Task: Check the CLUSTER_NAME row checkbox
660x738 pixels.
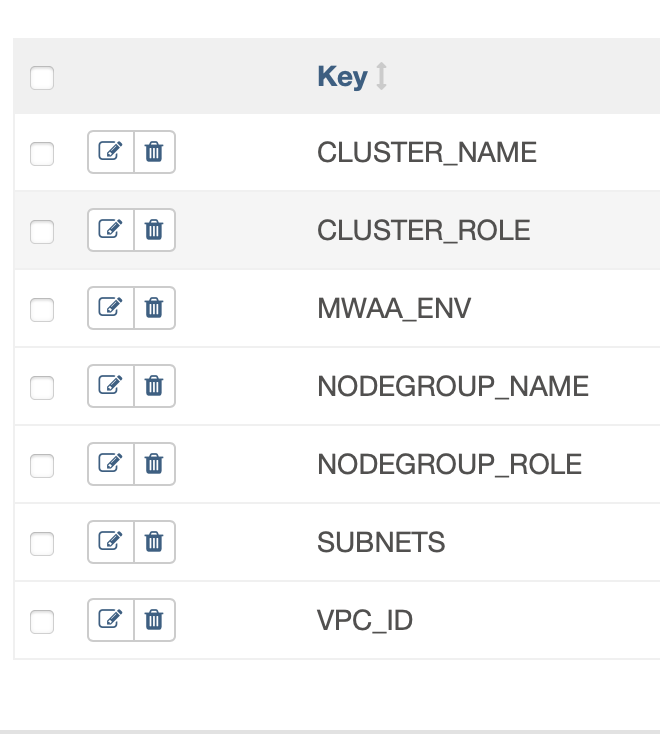Action: pyautogui.click(x=42, y=154)
